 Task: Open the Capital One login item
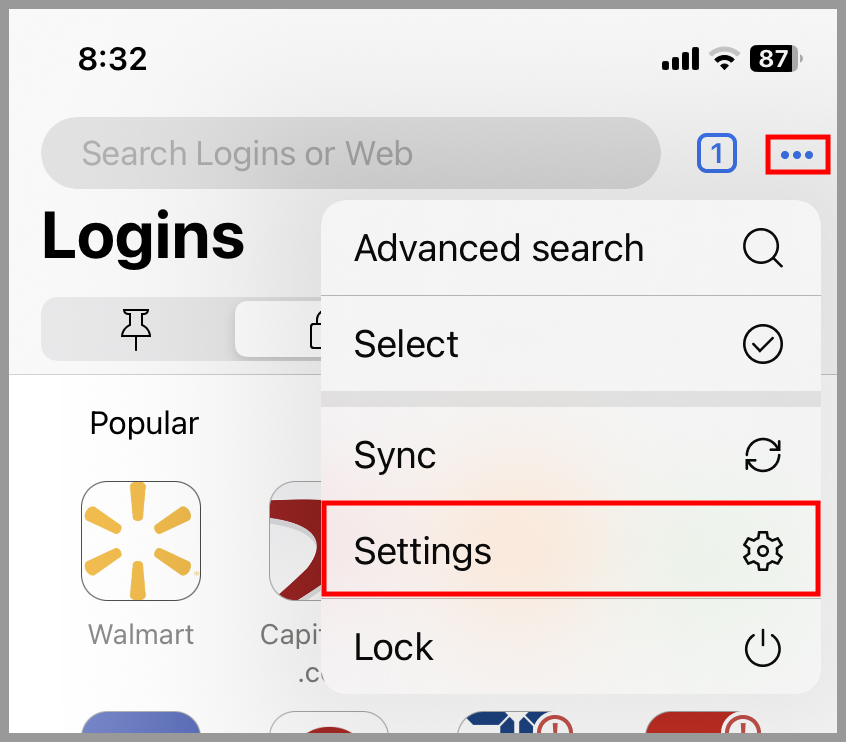pos(295,540)
